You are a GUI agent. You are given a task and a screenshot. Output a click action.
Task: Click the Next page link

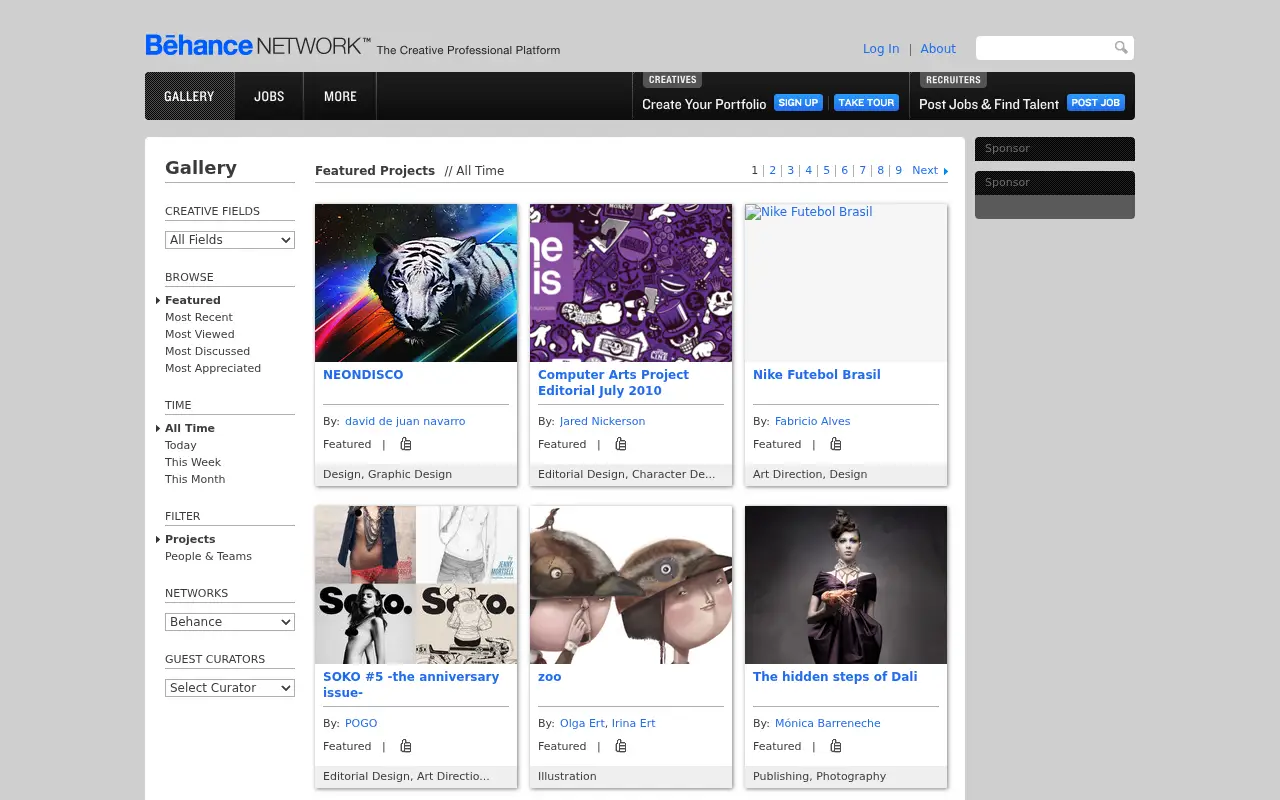click(925, 170)
